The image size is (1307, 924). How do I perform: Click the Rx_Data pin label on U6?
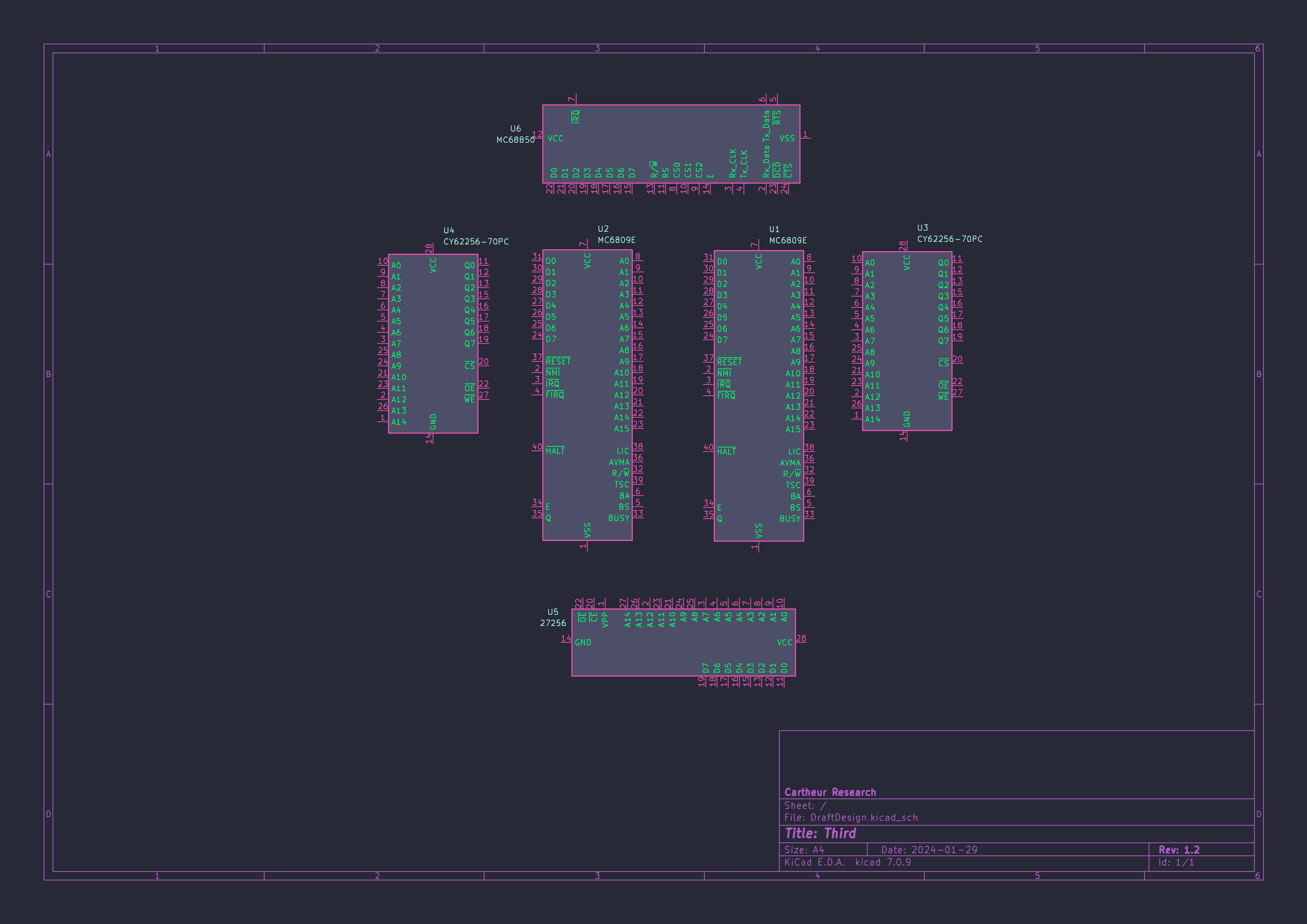(766, 162)
